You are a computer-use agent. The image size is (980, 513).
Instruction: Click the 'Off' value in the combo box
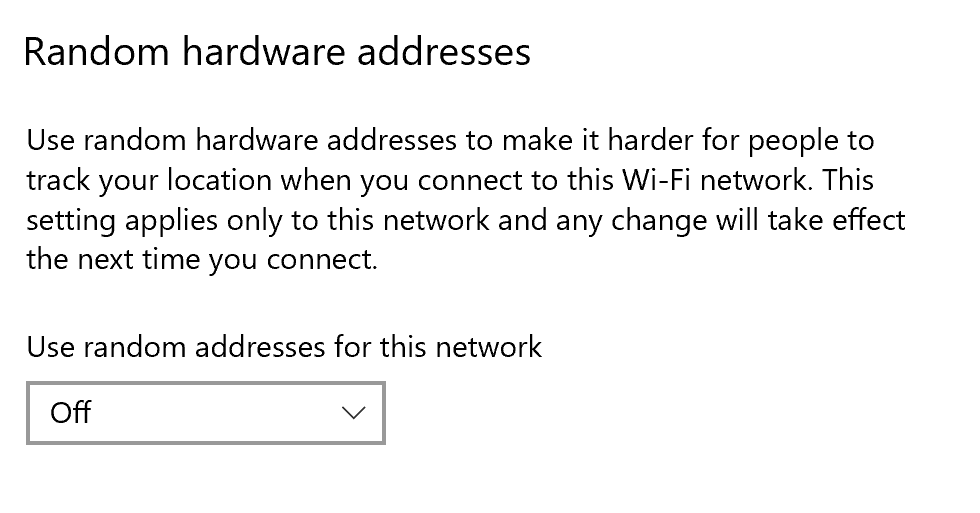(x=71, y=412)
